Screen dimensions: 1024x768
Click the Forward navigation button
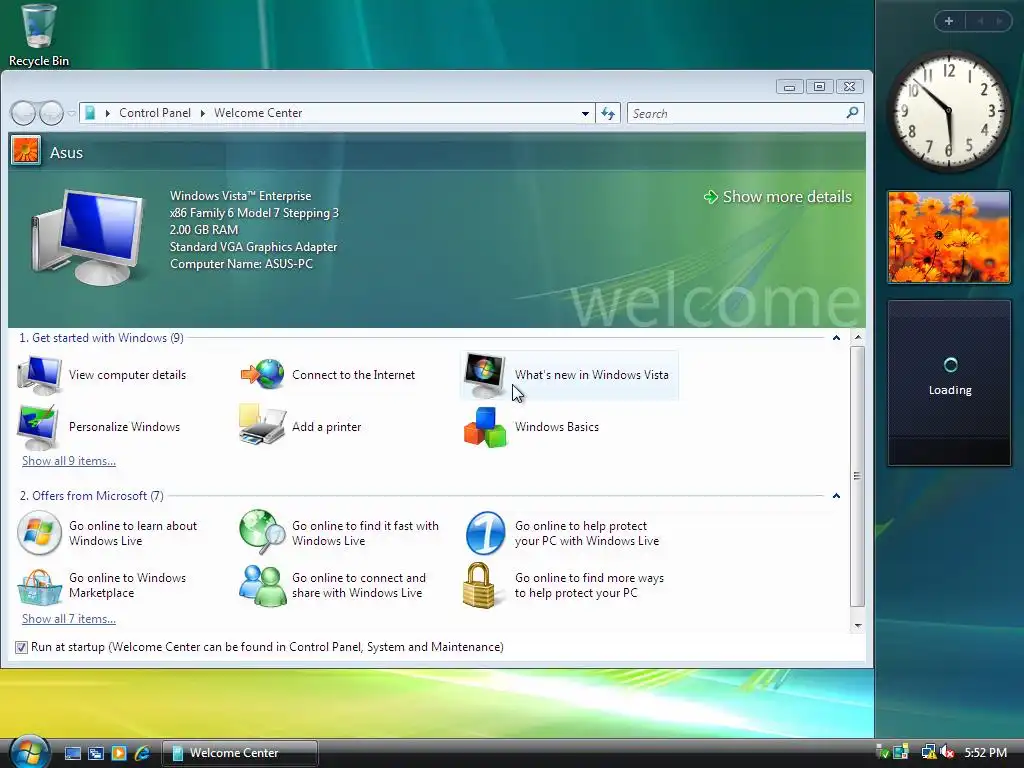click(x=51, y=113)
